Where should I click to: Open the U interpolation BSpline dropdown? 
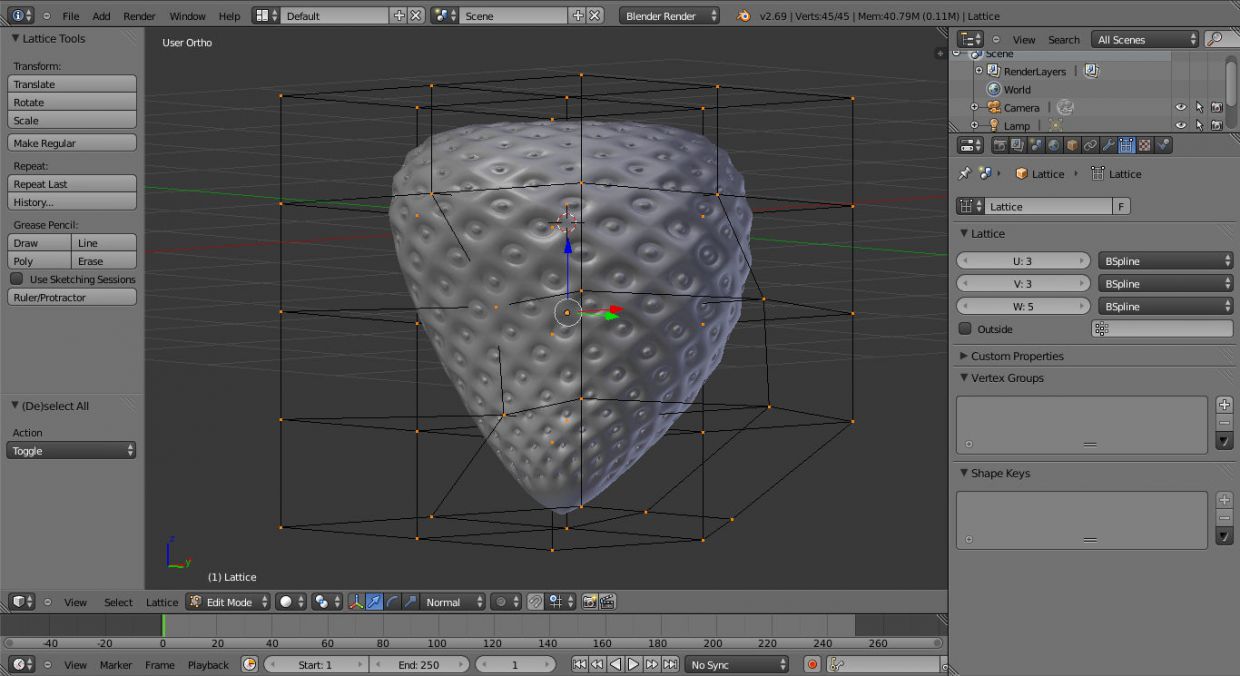pyautogui.click(x=1165, y=261)
